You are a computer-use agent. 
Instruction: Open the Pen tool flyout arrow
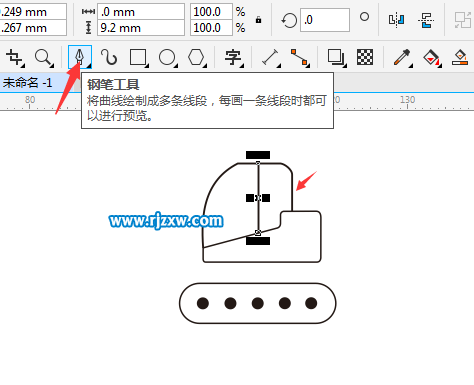tap(89, 66)
